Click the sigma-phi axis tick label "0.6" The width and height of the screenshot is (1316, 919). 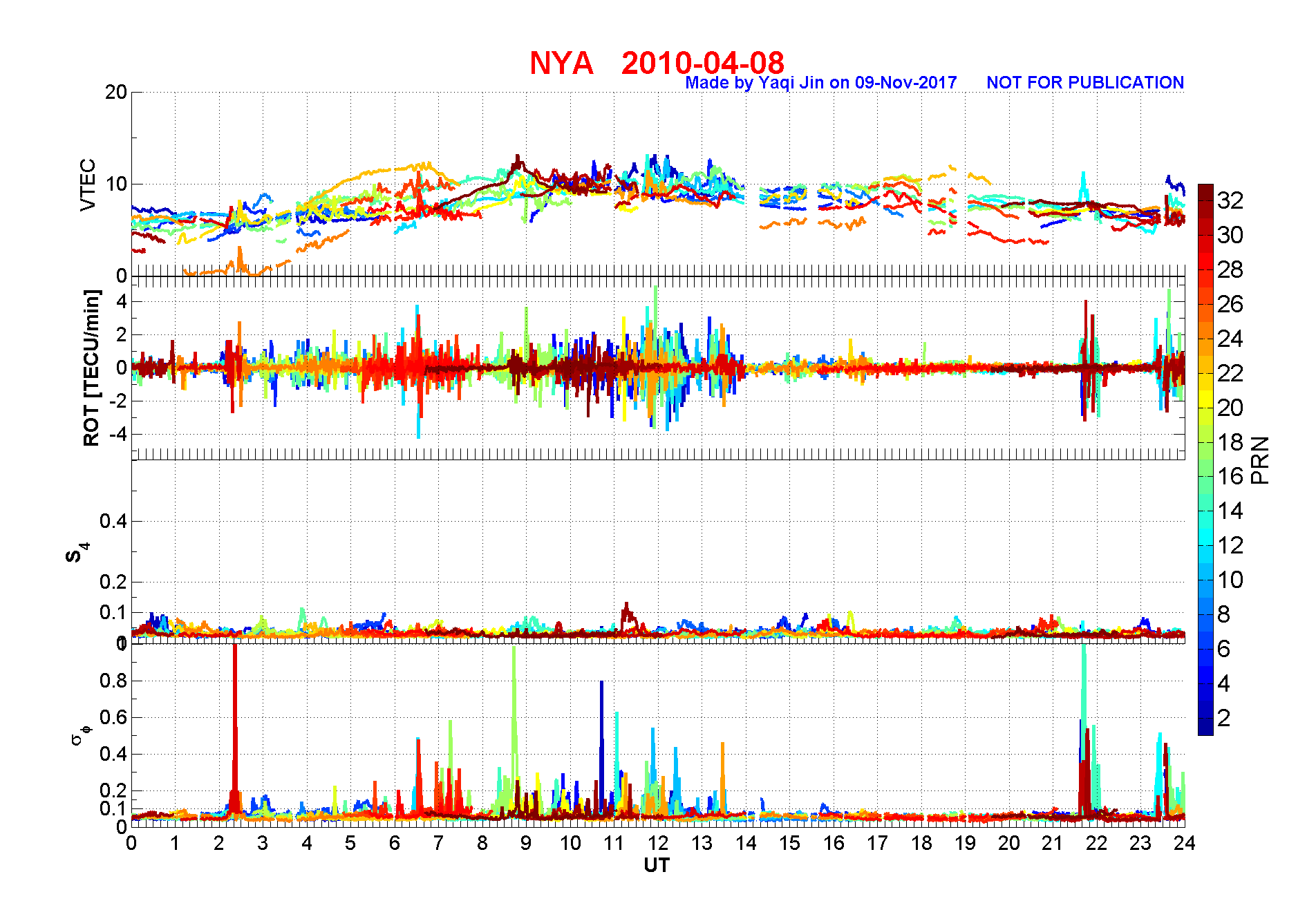point(113,718)
